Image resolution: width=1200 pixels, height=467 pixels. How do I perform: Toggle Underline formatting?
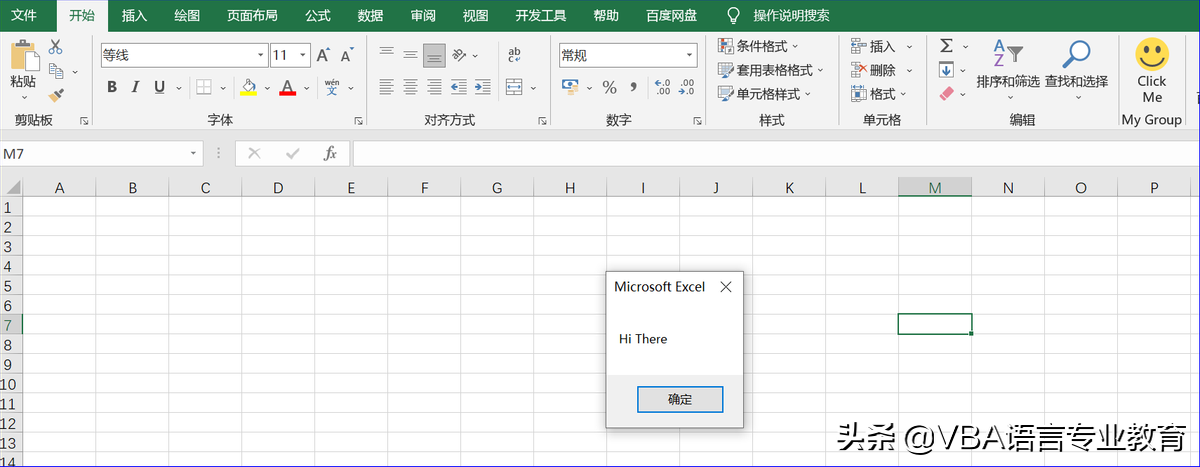[159, 87]
